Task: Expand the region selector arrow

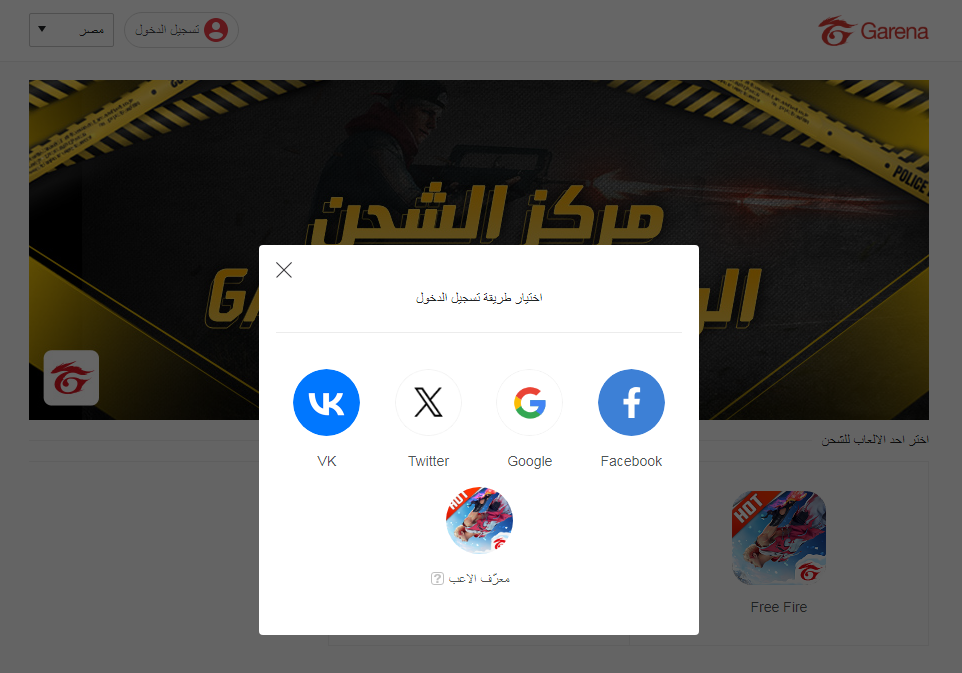Action: [42, 29]
